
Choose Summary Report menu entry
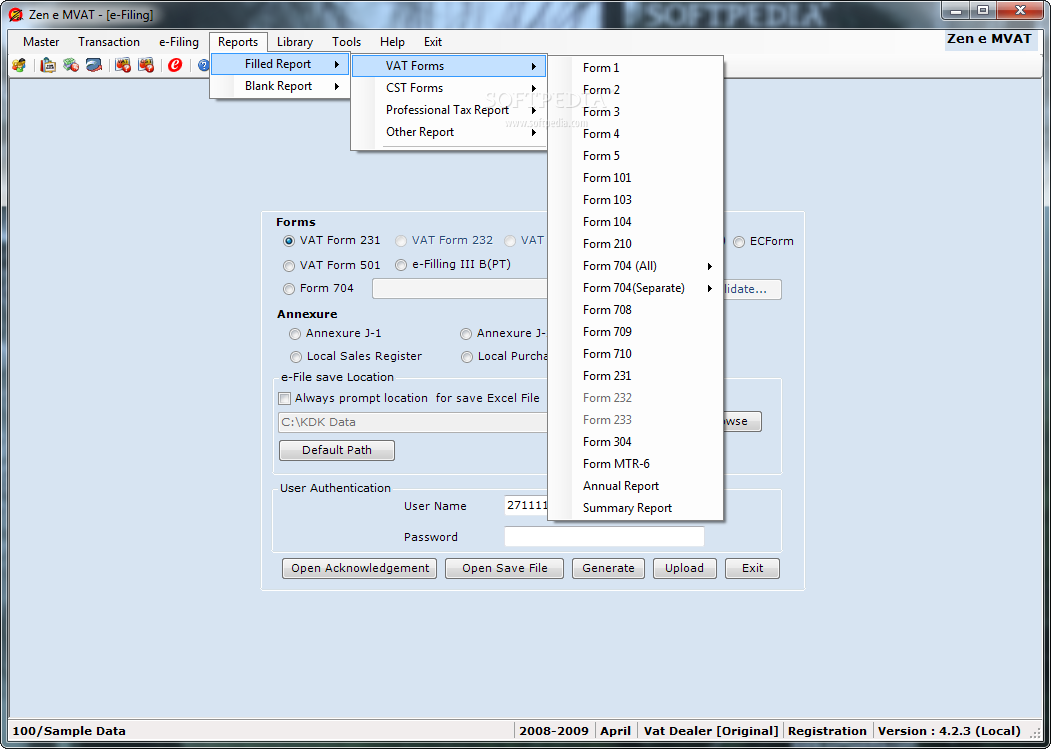click(635, 508)
